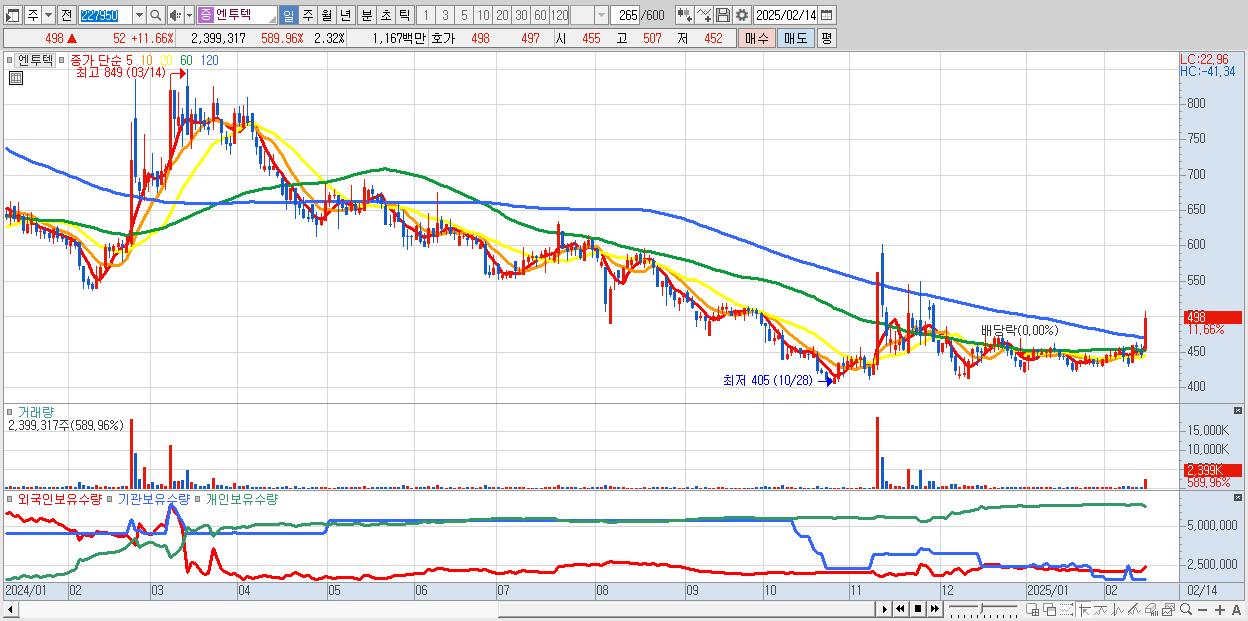Select the 분 (minute) period button
This screenshot has height=621, width=1248.
click(x=366, y=15)
